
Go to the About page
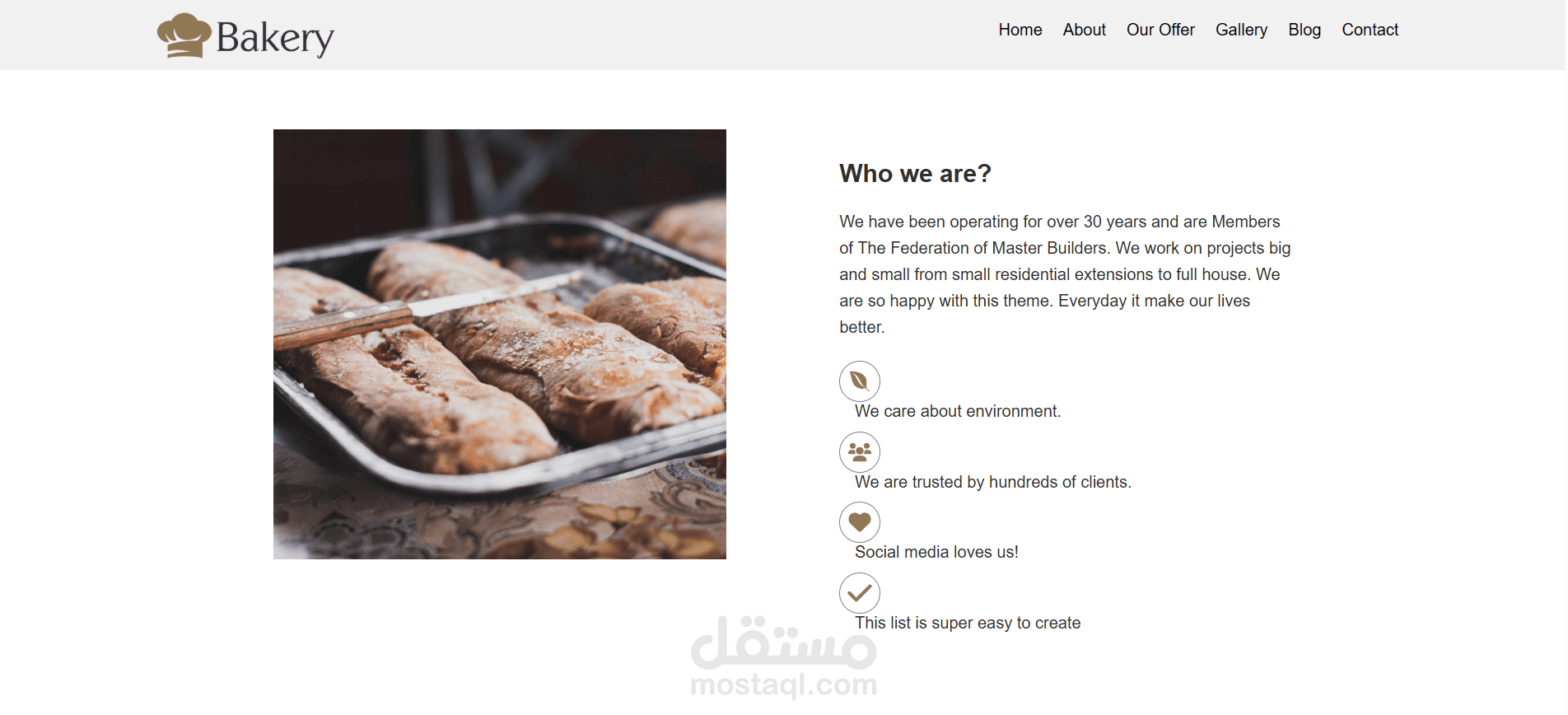click(1084, 30)
